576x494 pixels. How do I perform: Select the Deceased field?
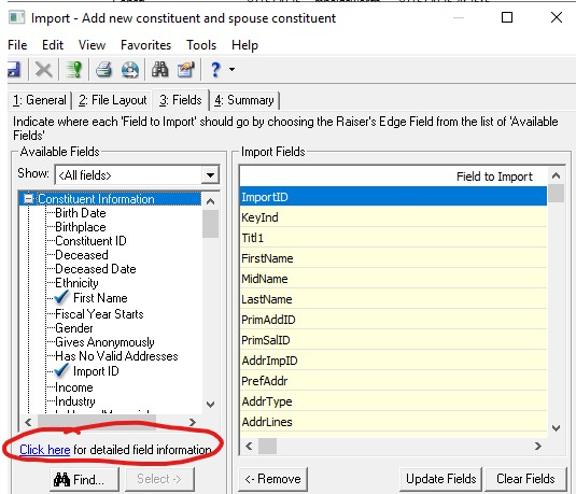point(82,255)
